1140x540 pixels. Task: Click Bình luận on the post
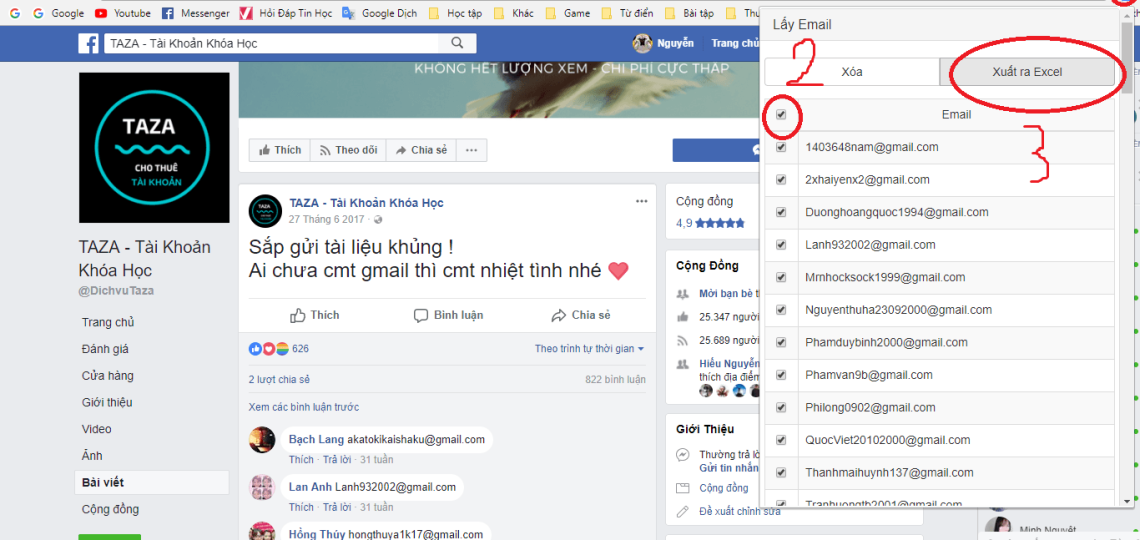(449, 315)
